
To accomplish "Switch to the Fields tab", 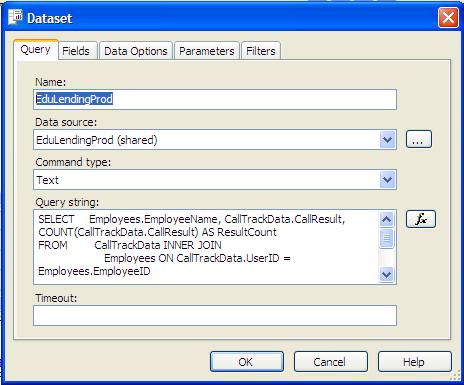I will (78, 51).
